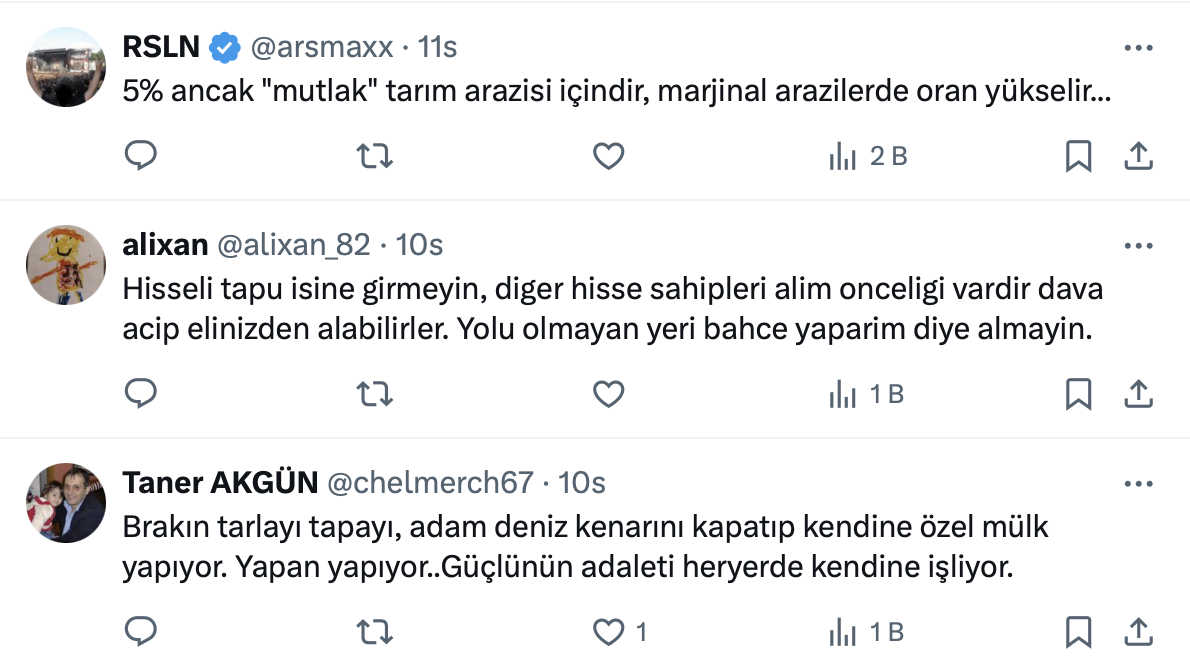Repost alixan's hisseli tapu tweet
This screenshot has width=1190, height=670.
coord(375,395)
